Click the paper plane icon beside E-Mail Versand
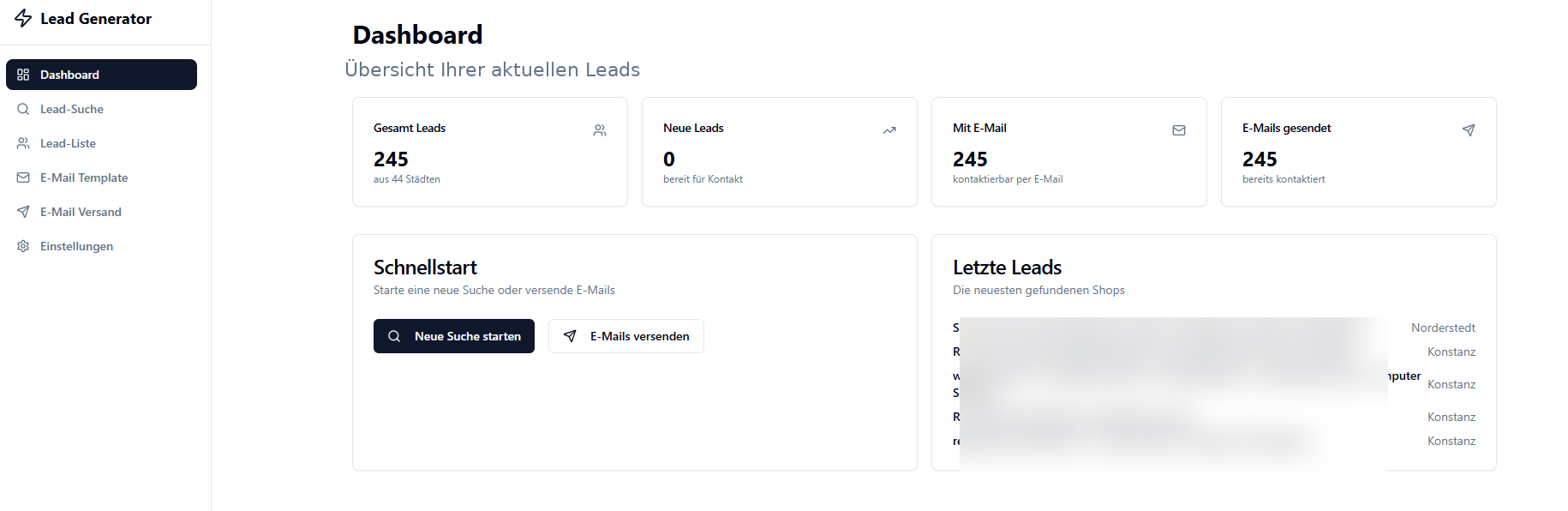 click(23, 212)
